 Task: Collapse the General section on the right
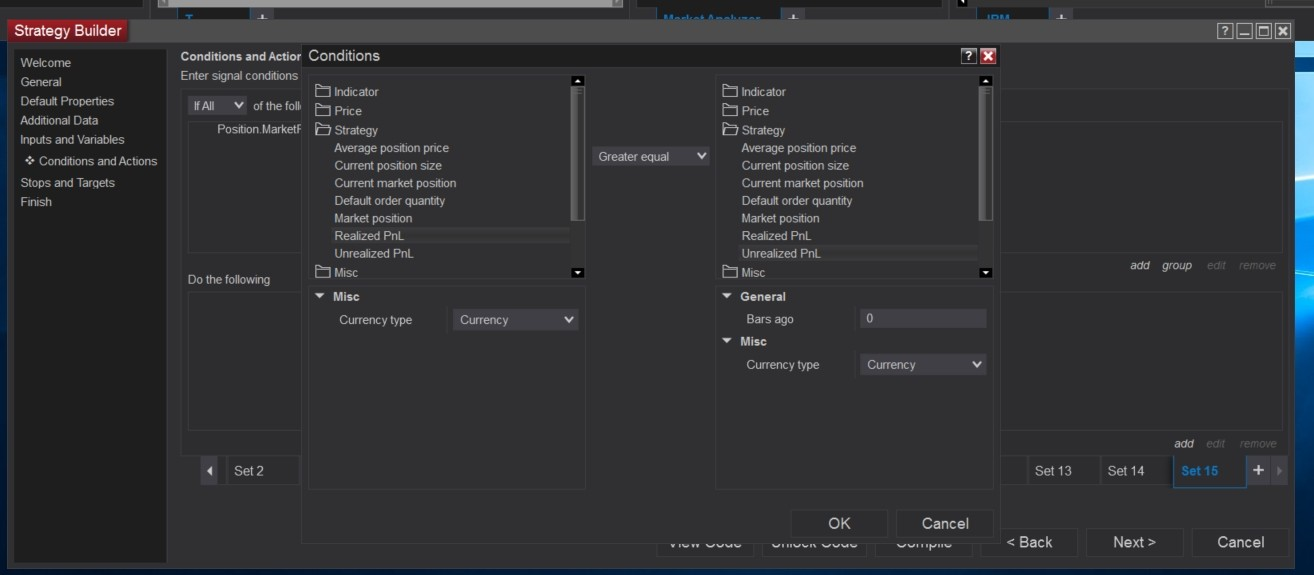pyautogui.click(x=727, y=297)
